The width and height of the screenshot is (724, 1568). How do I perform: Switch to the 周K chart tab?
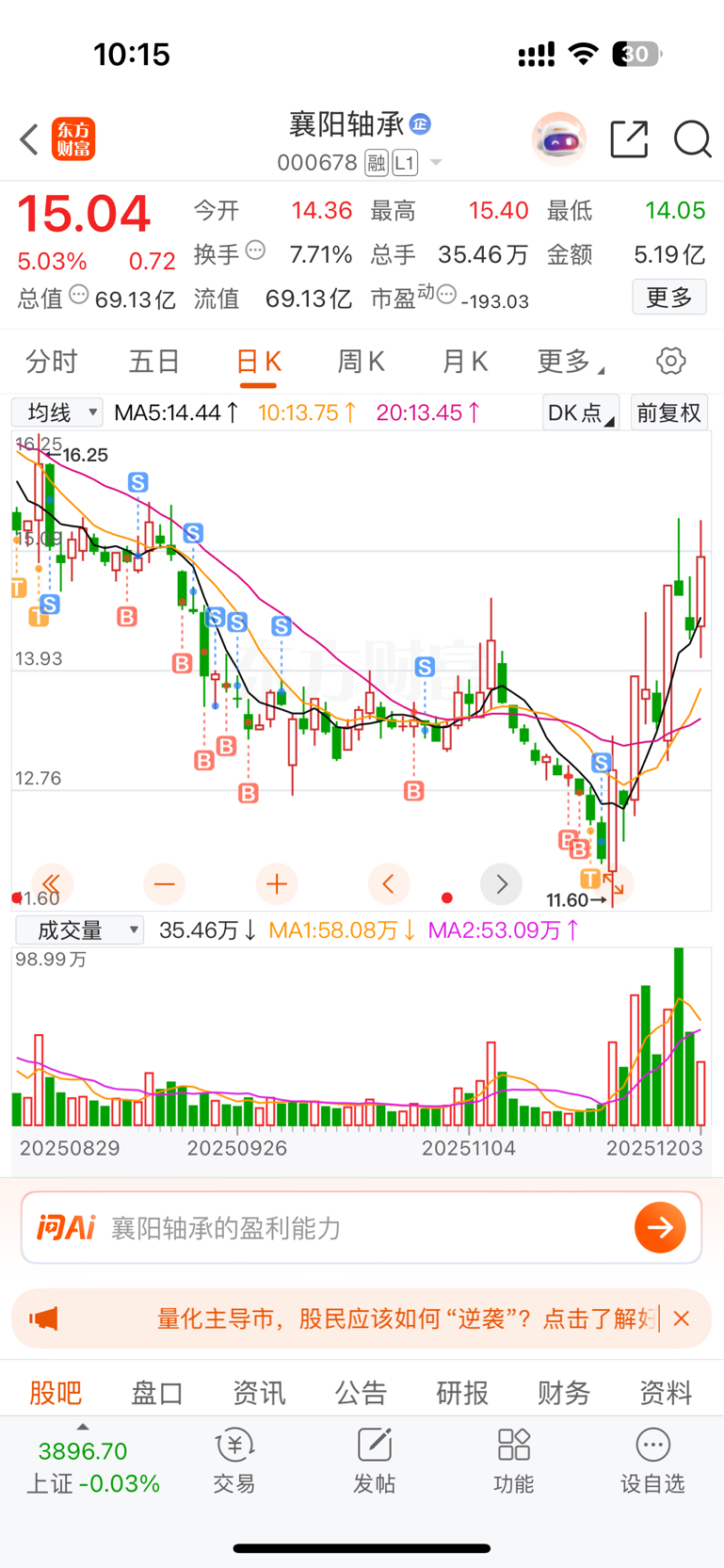pyautogui.click(x=362, y=362)
